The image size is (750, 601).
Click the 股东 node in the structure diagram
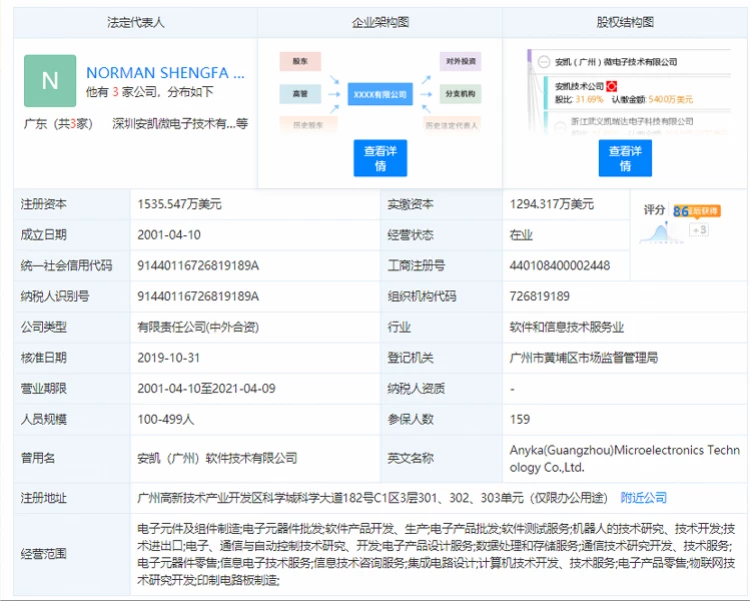point(299,62)
